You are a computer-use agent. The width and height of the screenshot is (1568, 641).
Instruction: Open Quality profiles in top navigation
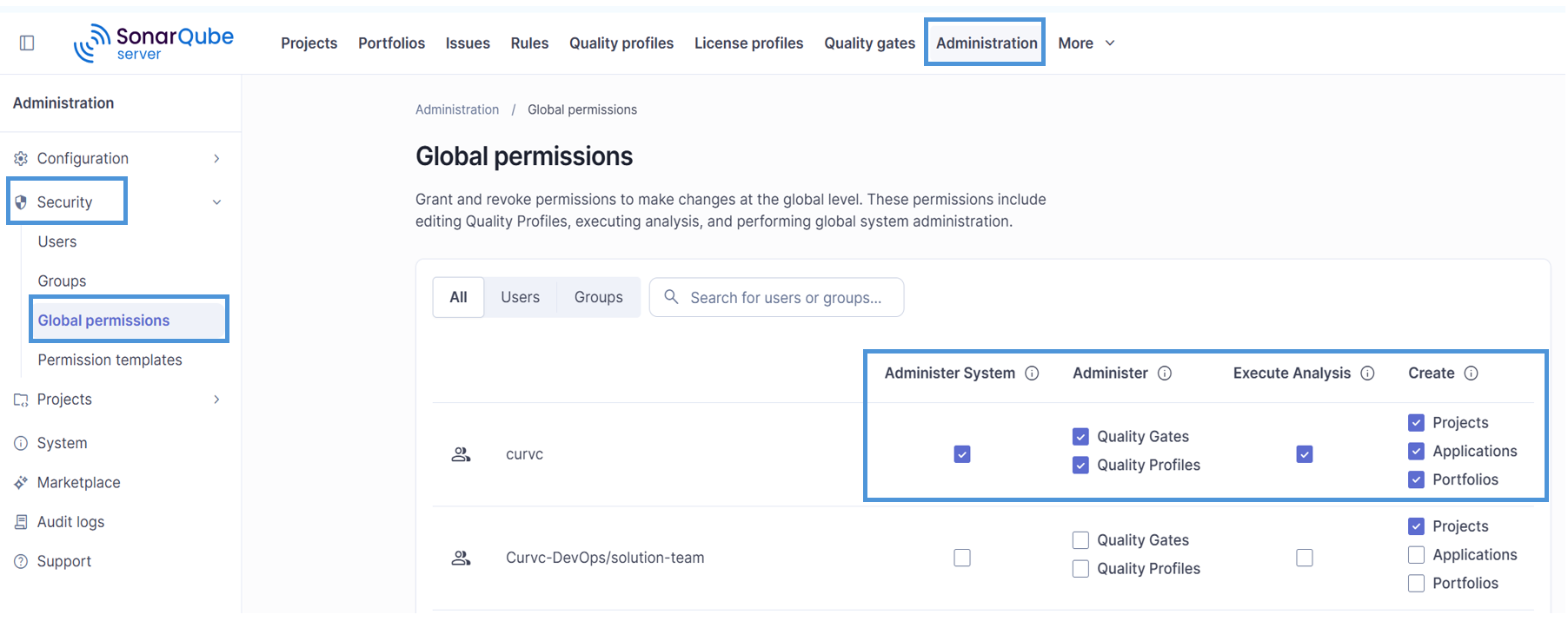coord(621,43)
